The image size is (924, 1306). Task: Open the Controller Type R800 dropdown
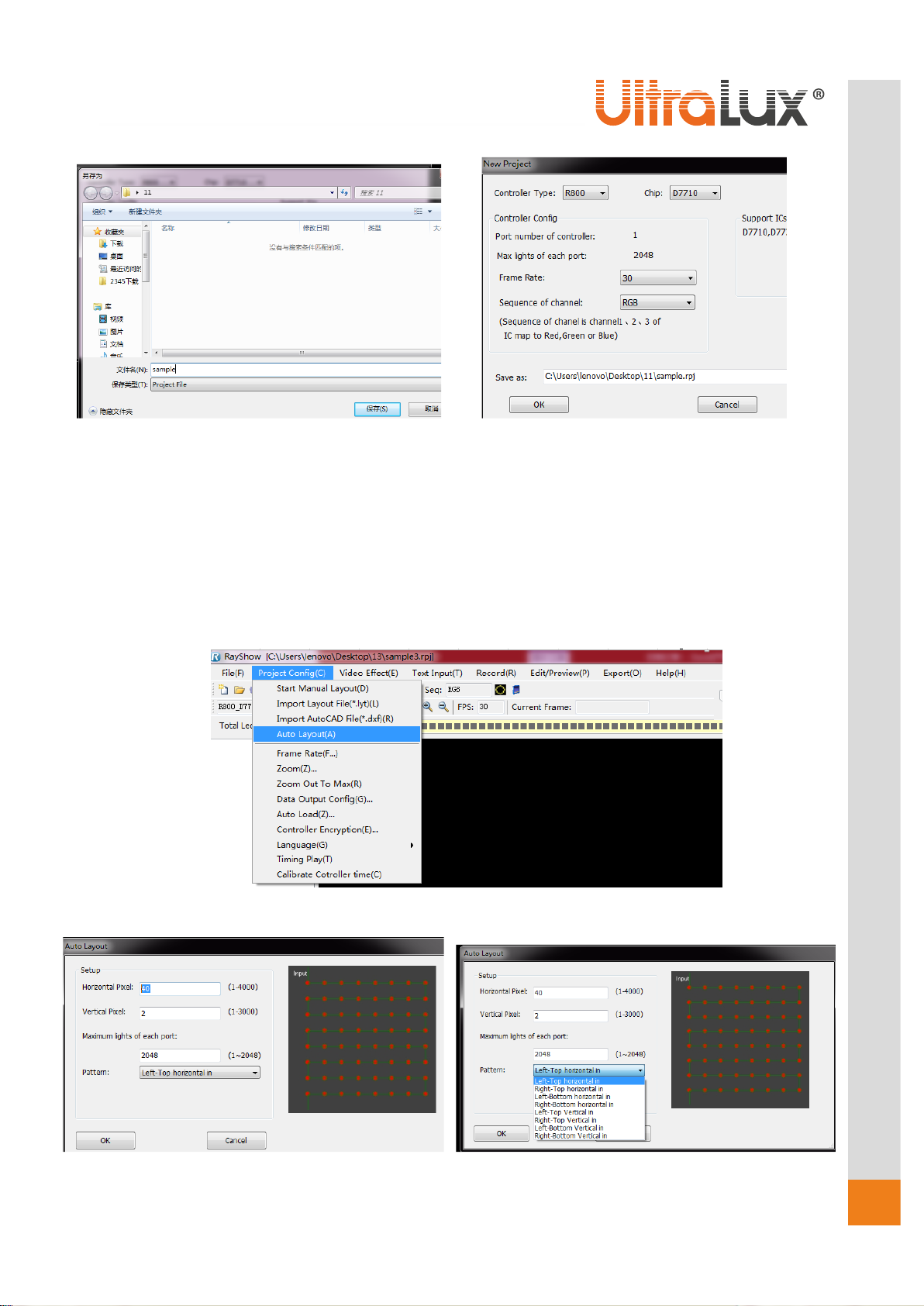point(602,193)
